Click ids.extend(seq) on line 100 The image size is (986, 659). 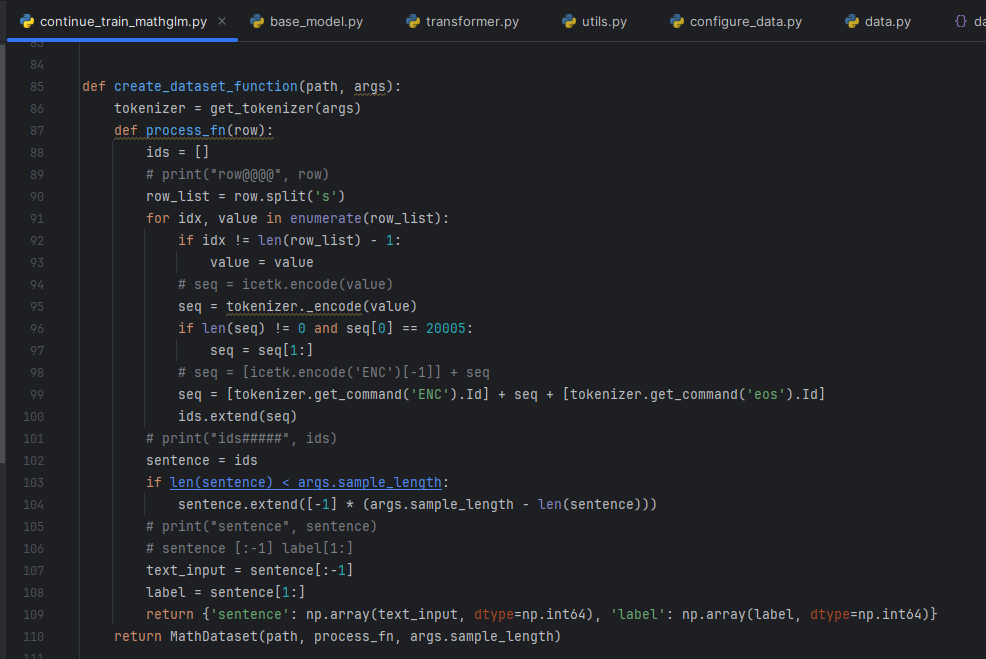pyautogui.click(x=237, y=416)
